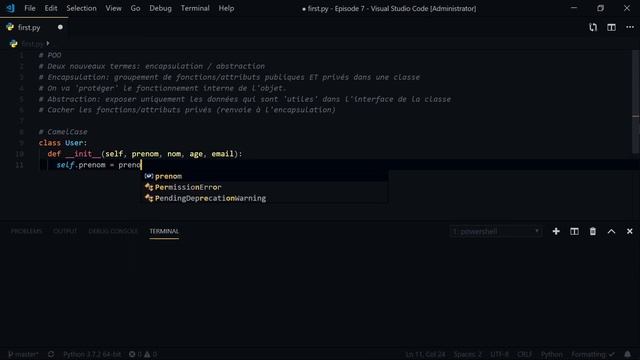Image resolution: width=640 pixels, height=360 pixels.
Task: Click self.prenom on line 11
Action: pyautogui.click(x=81, y=165)
